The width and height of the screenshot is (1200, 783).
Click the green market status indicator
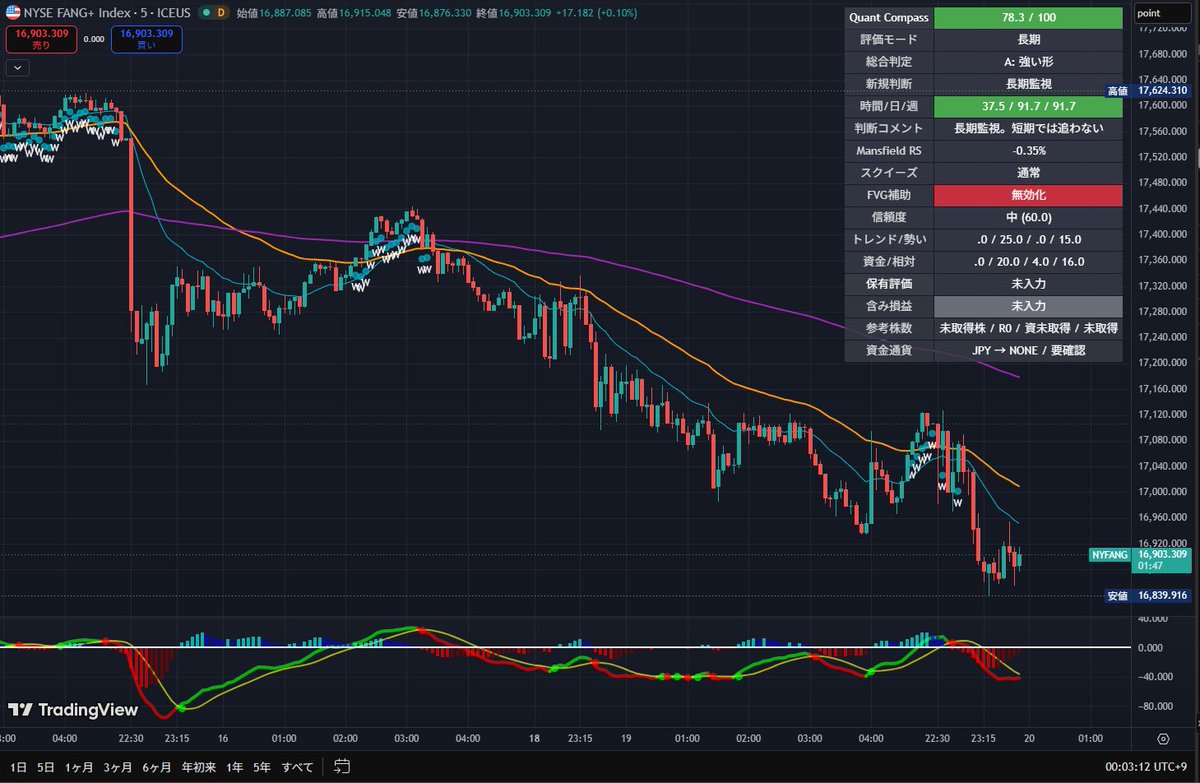(206, 14)
